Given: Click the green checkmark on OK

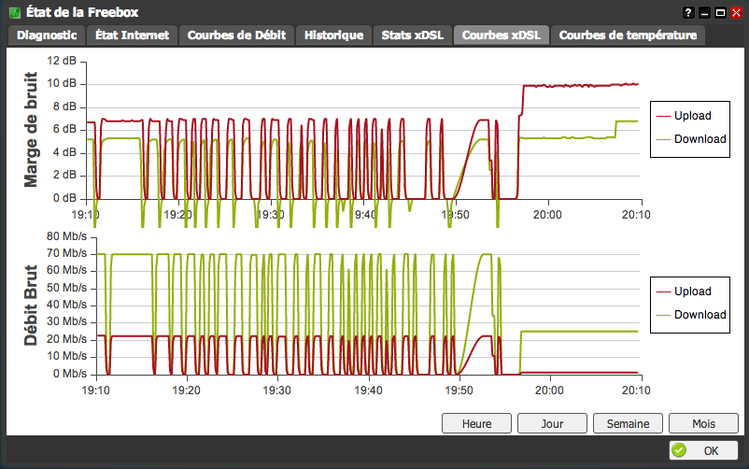Looking at the screenshot, I should tap(679, 450).
